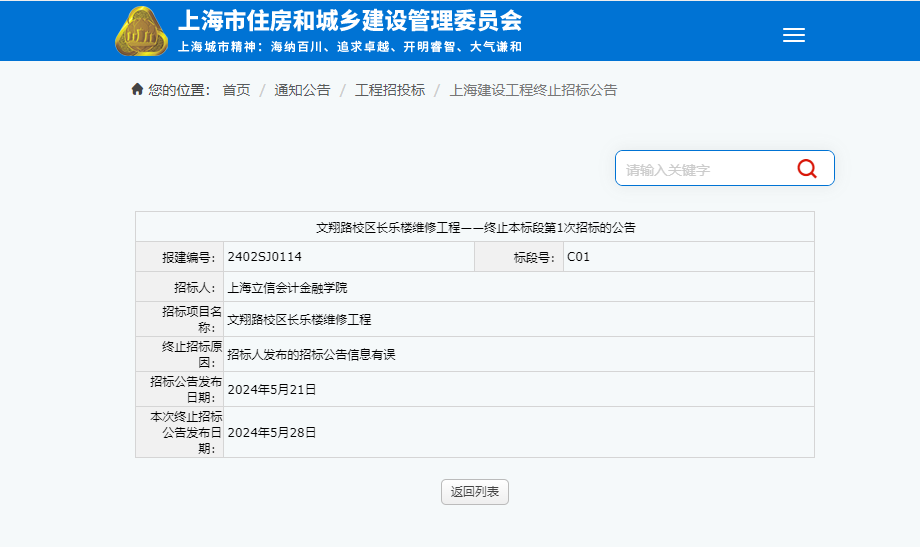Image resolution: width=920 pixels, height=547 pixels.
Task: Click the 上海市住房和城乡建设管理委员会 site title
Action: point(349,21)
